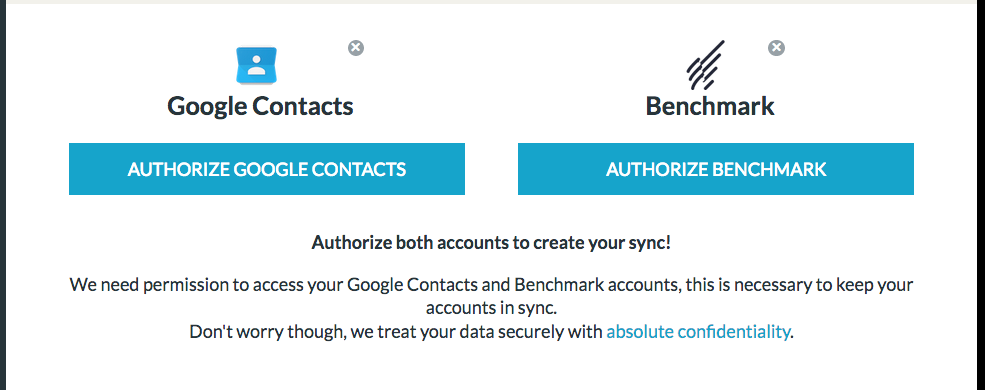
Task: Click the dark strip on the right edge
Action: (982, 195)
